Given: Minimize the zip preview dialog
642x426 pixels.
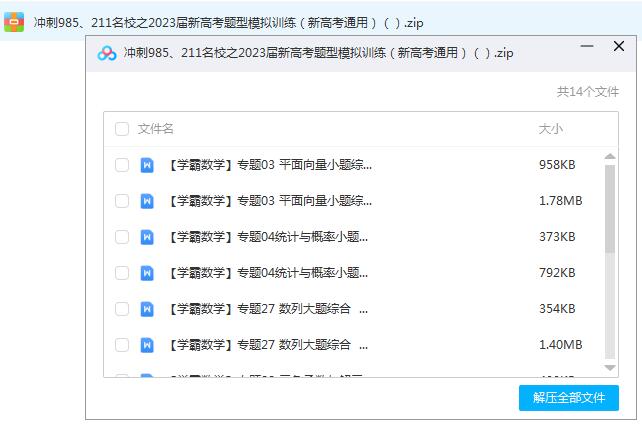Looking at the screenshot, I should click(x=590, y=47).
